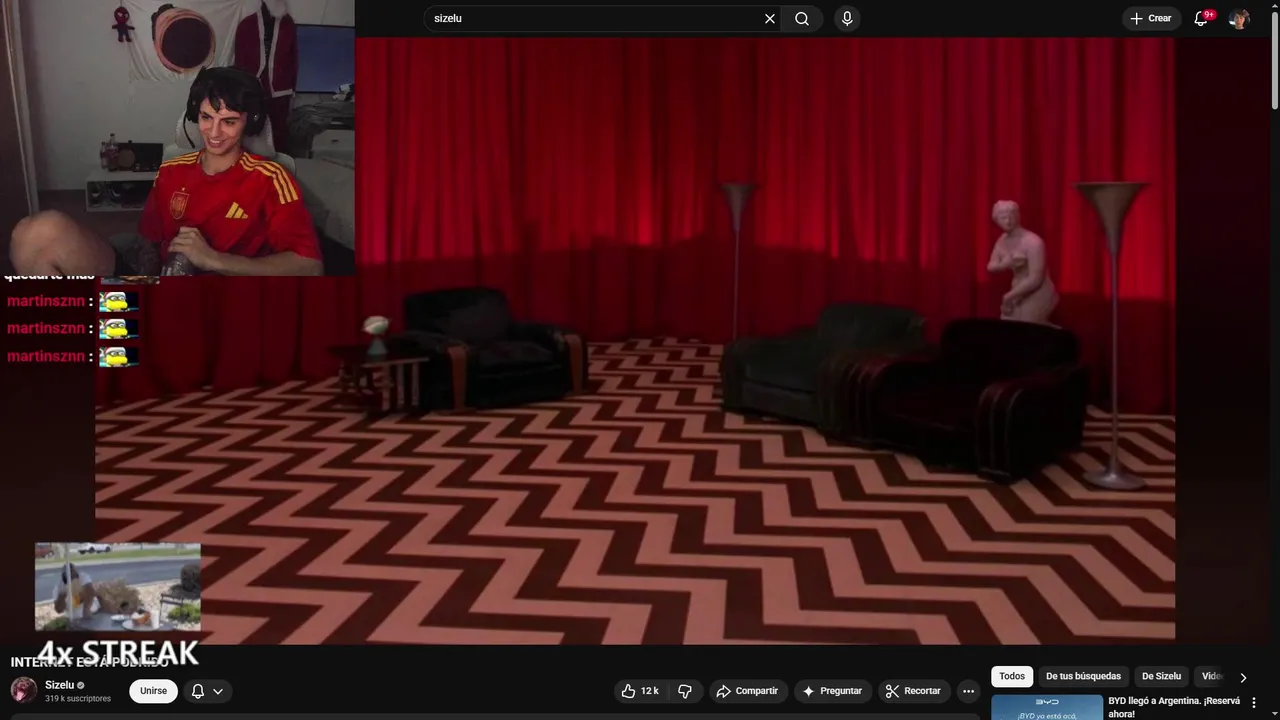This screenshot has height=720, width=1280.
Task: Click the Compartir button
Action: pos(747,691)
